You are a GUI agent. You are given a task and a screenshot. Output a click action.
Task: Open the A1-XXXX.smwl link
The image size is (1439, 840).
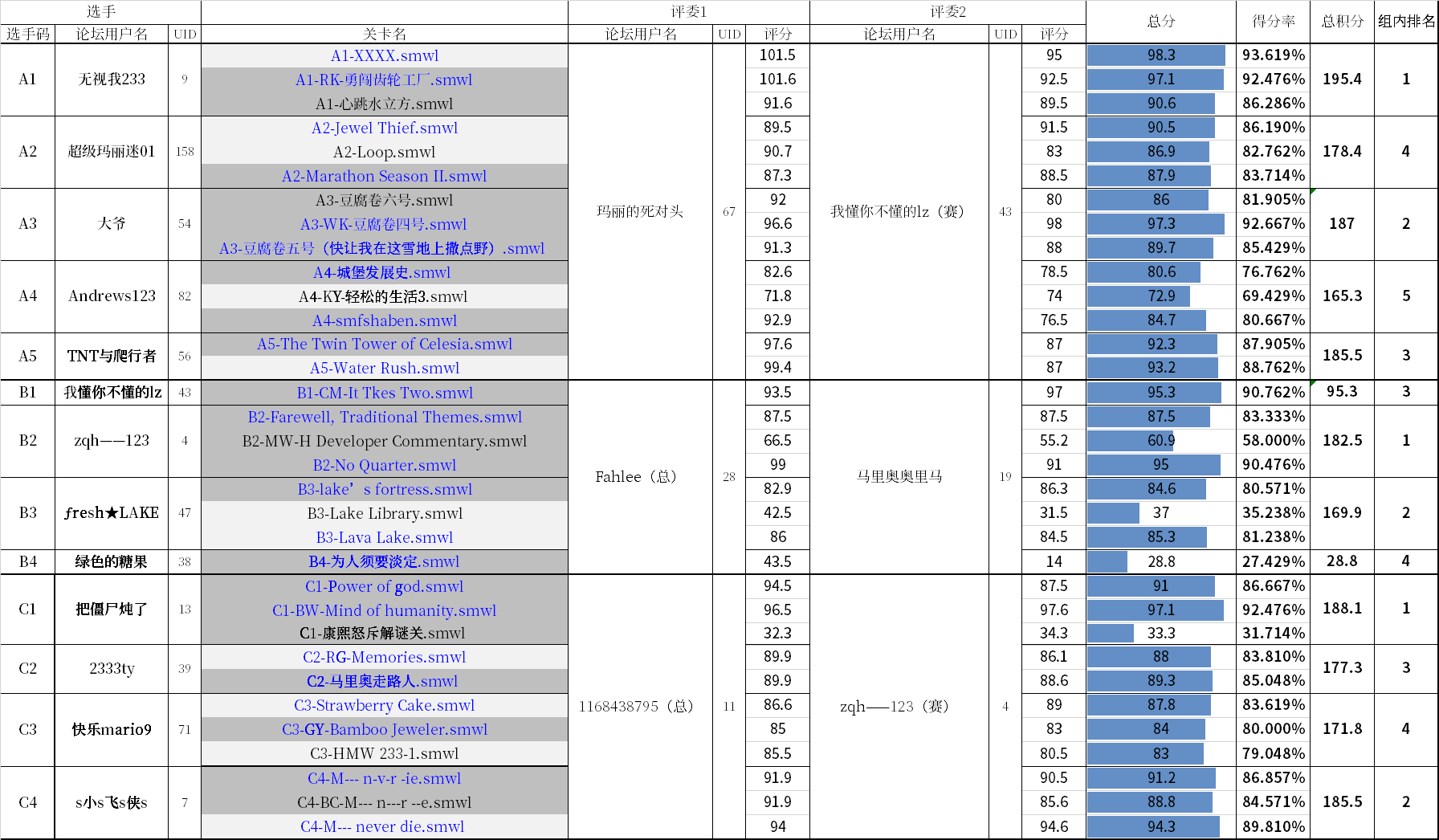pos(385,55)
